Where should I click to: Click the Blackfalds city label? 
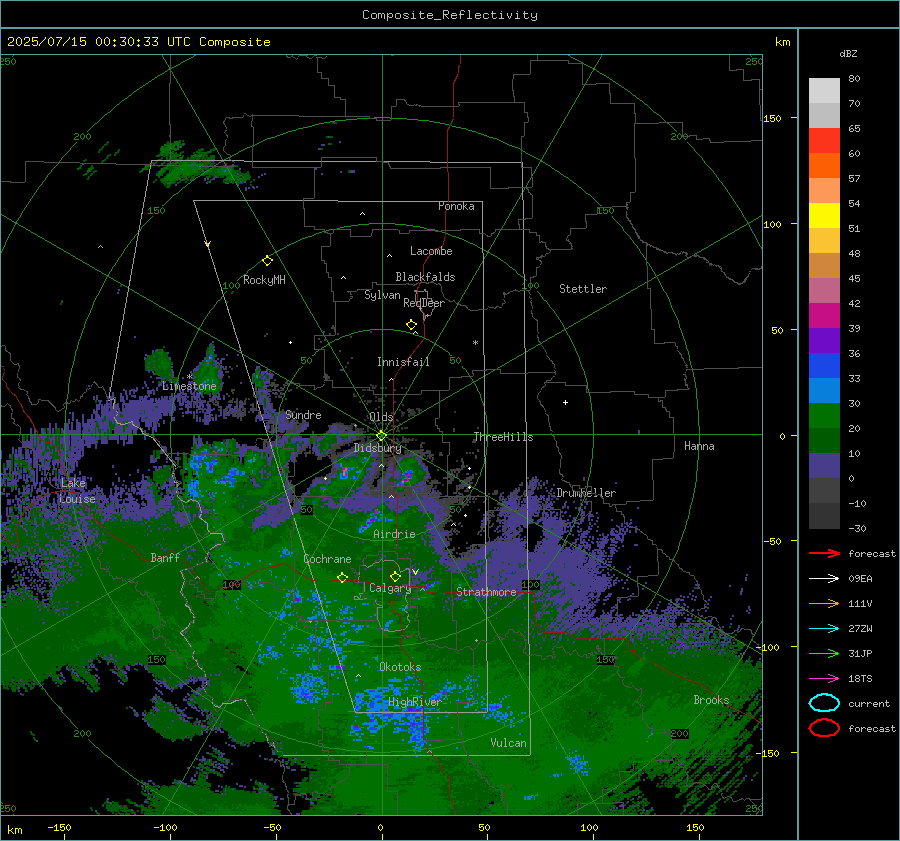point(425,277)
